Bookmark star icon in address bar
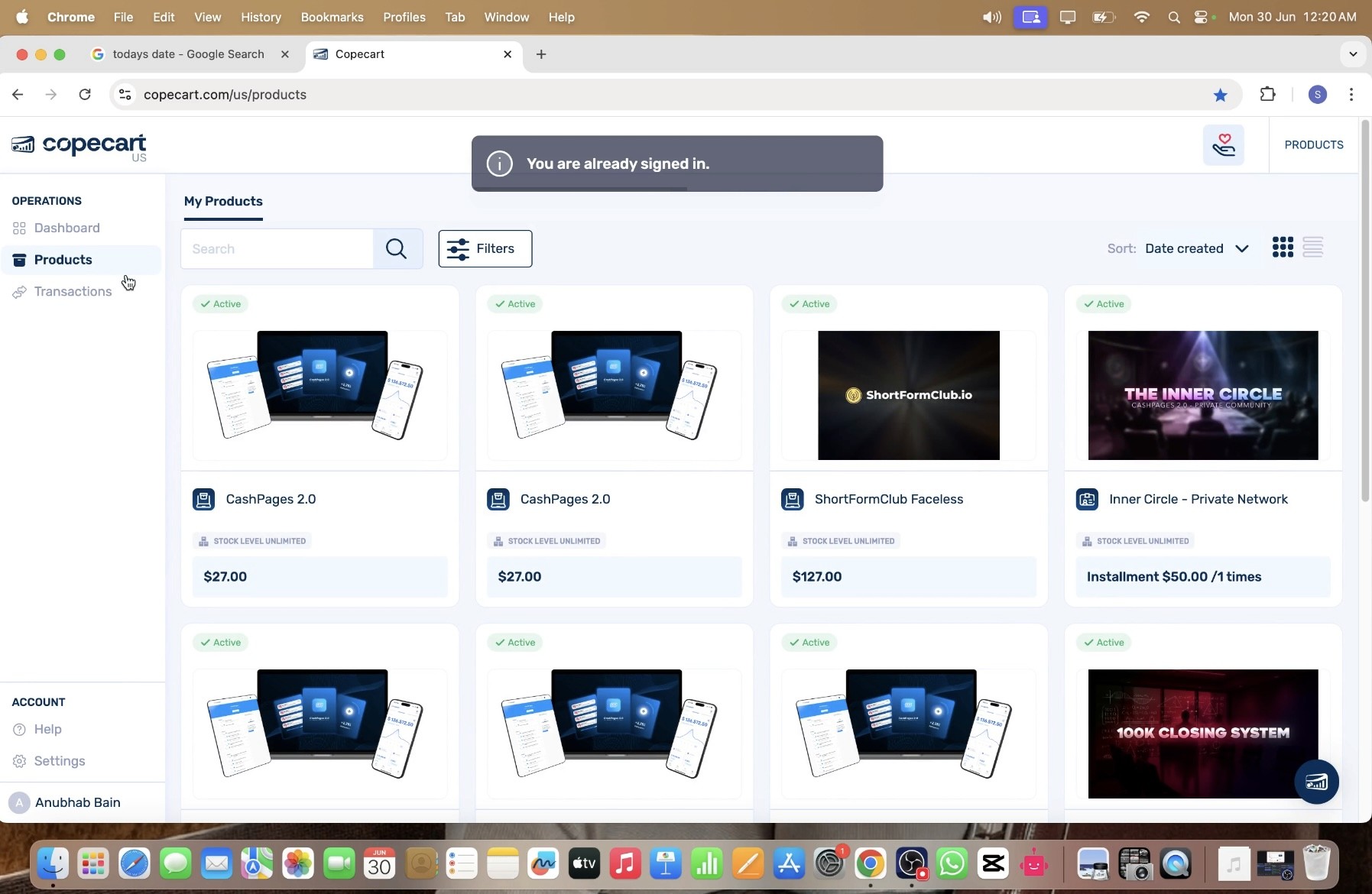 pyautogui.click(x=1220, y=95)
